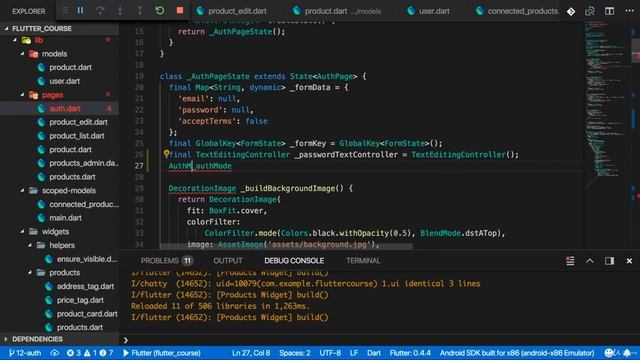Viewport: 640px width, 360px height.
Task: Expand the DEPENDENCIES section
Action: pyautogui.click(x=6, y=339)
